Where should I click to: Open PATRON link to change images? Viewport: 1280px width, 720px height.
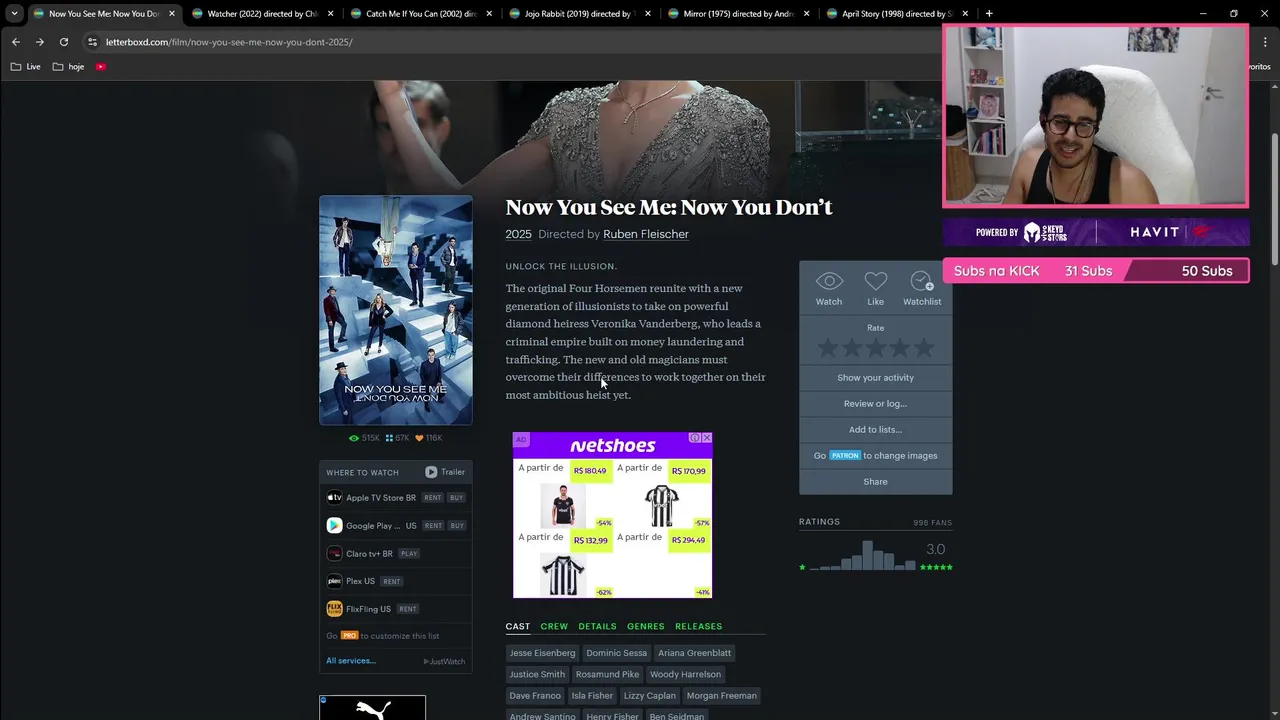coord(845,455)
